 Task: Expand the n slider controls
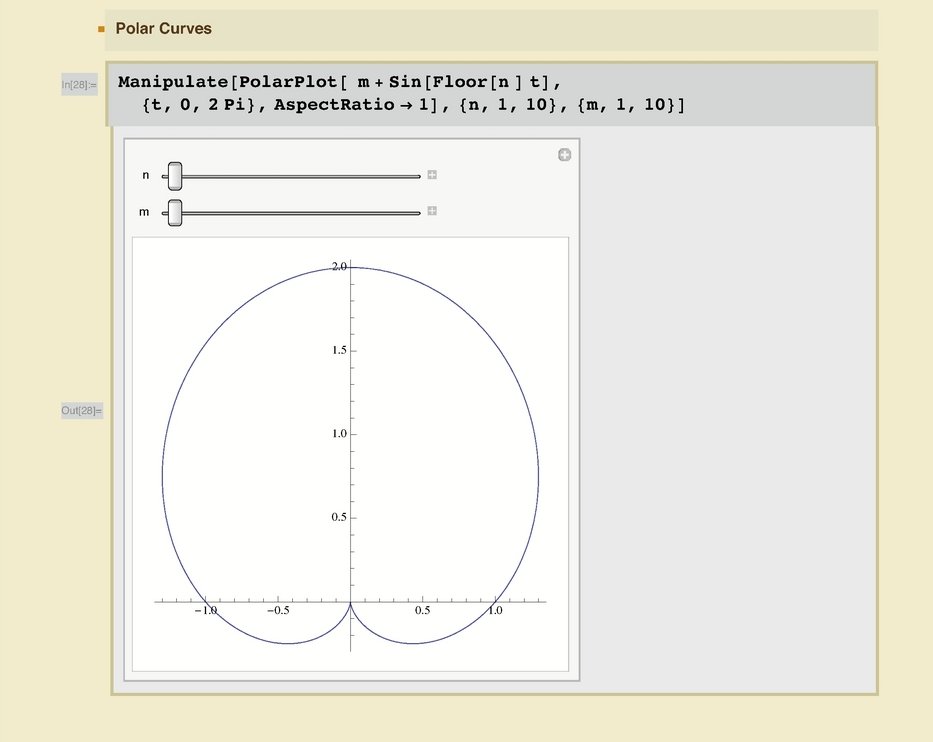(x=432, y=175)
